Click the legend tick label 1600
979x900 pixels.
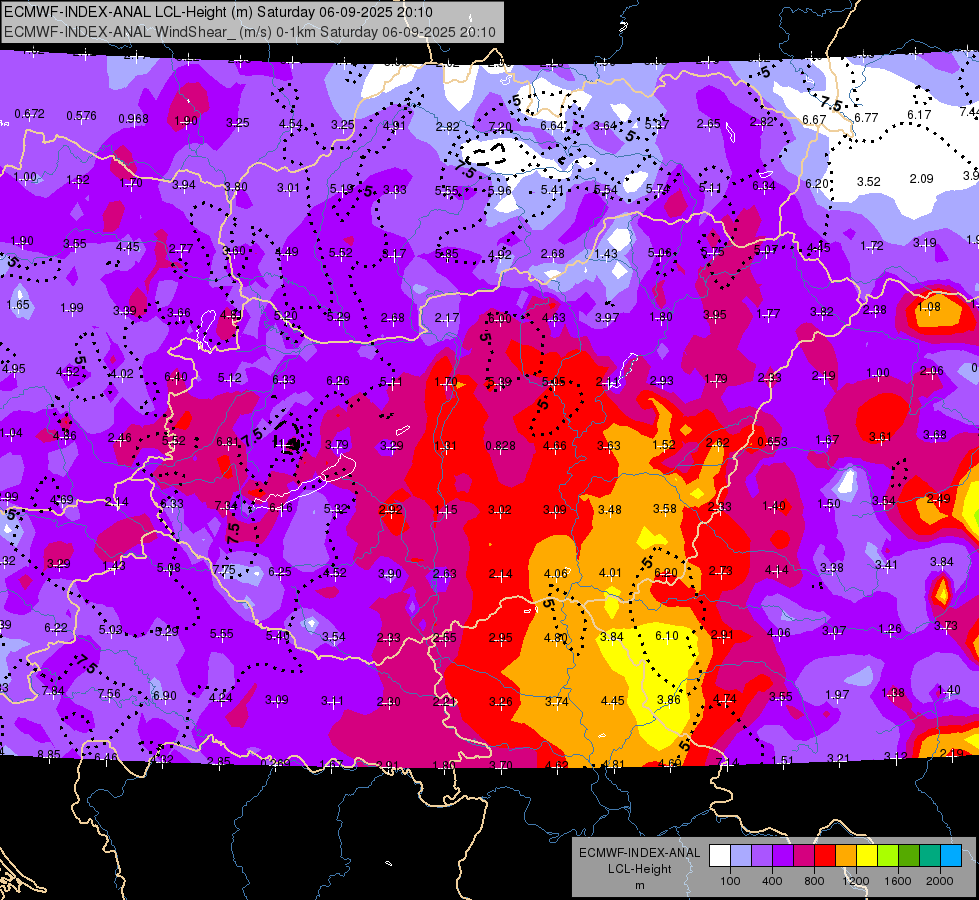point(897,881)
